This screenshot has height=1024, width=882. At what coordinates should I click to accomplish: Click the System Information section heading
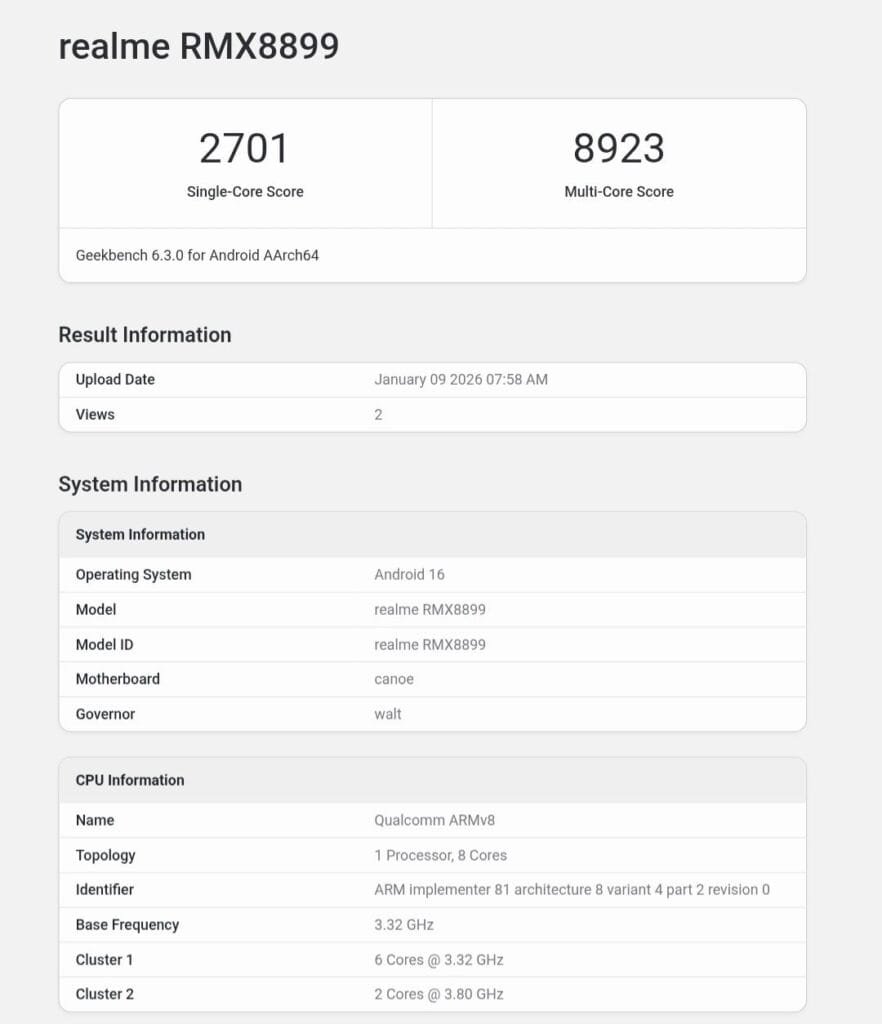pyautogui.click(x=152, y=484)
